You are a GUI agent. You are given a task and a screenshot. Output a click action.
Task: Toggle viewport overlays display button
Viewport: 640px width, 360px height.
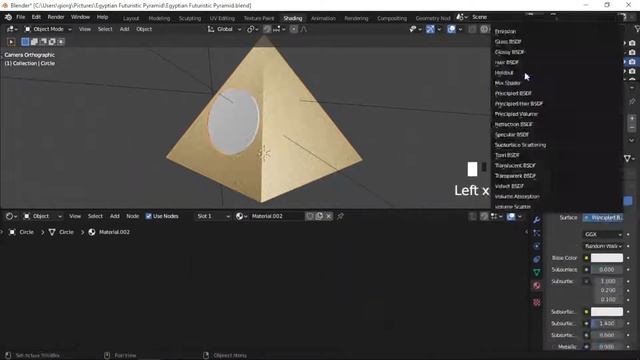click(451, 29)
